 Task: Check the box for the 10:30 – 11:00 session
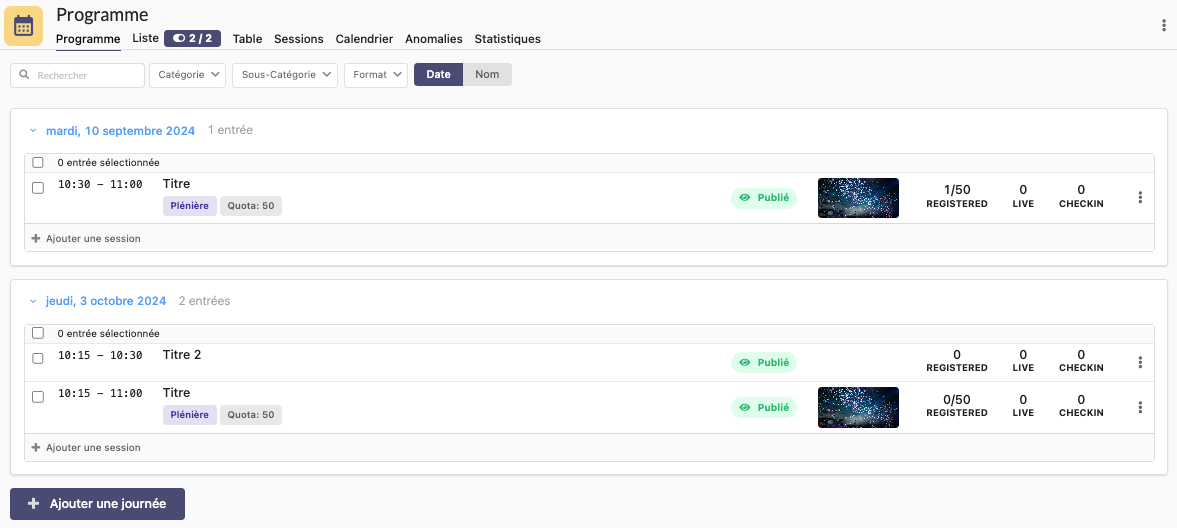click(38, 187)
